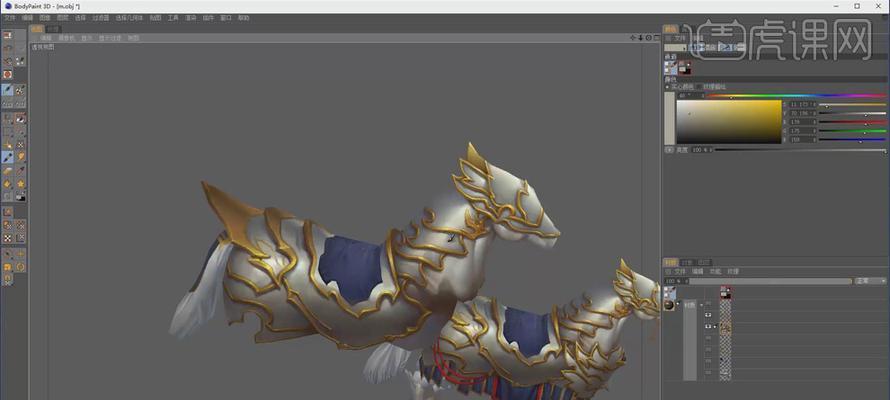The image size is (890, 400).
Task: Click viewport toggle view icon at top right
Action: tap(656, 37)
